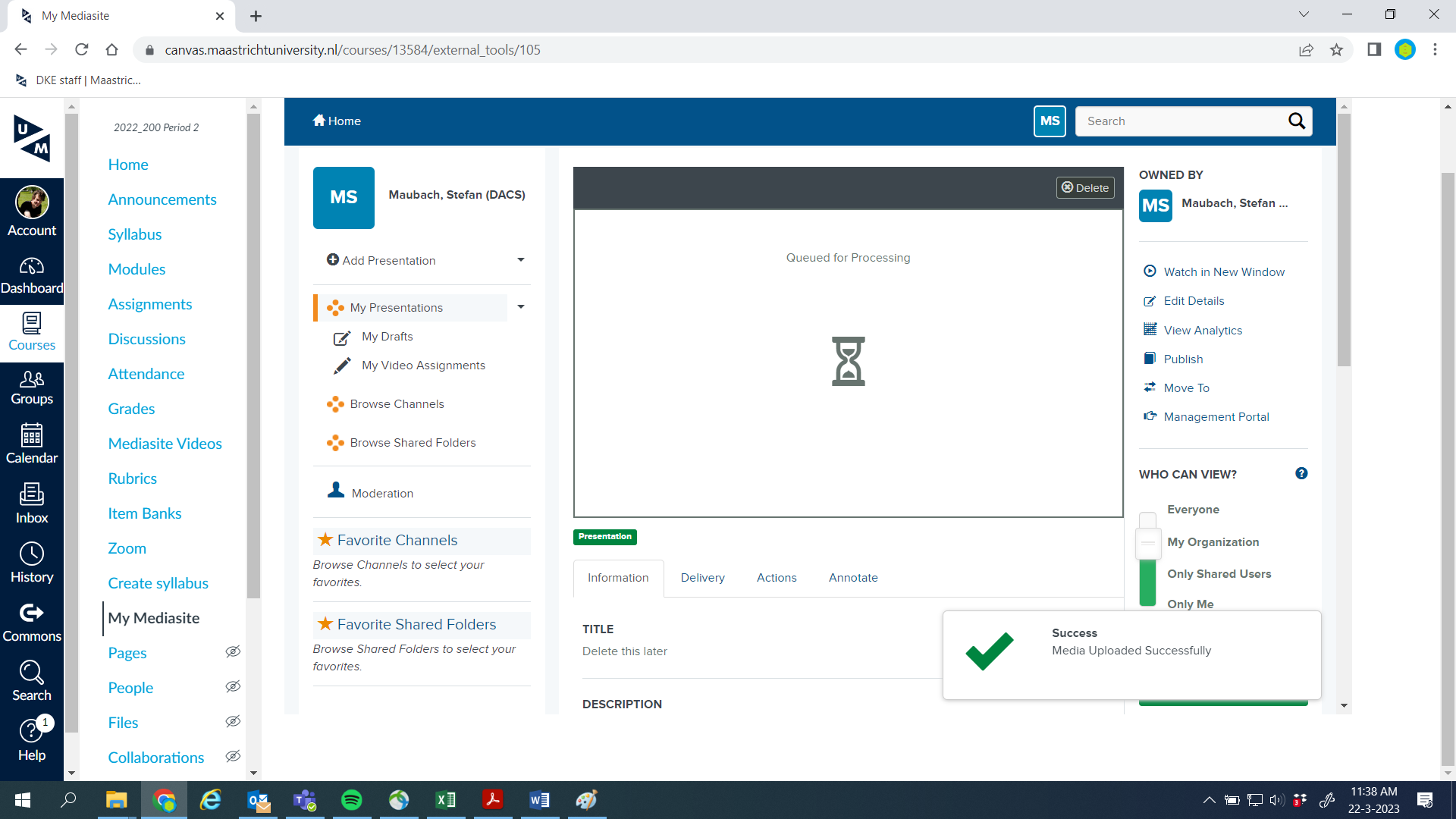Select the Delivery tab
The width and height of the screenshot is (1456, 819).
coord(702,577)
